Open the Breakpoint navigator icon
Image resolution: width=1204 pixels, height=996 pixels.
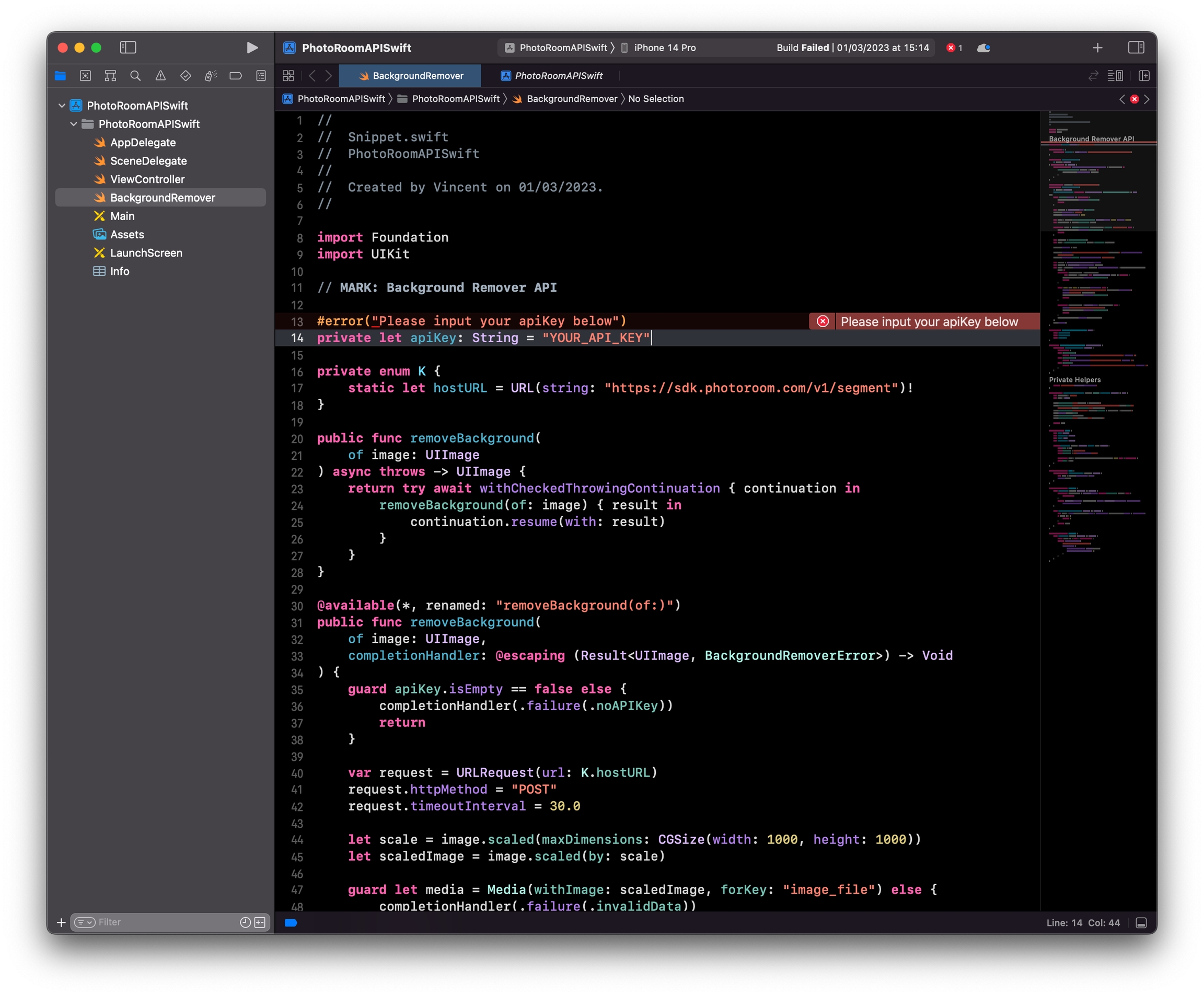pos(236,76)
